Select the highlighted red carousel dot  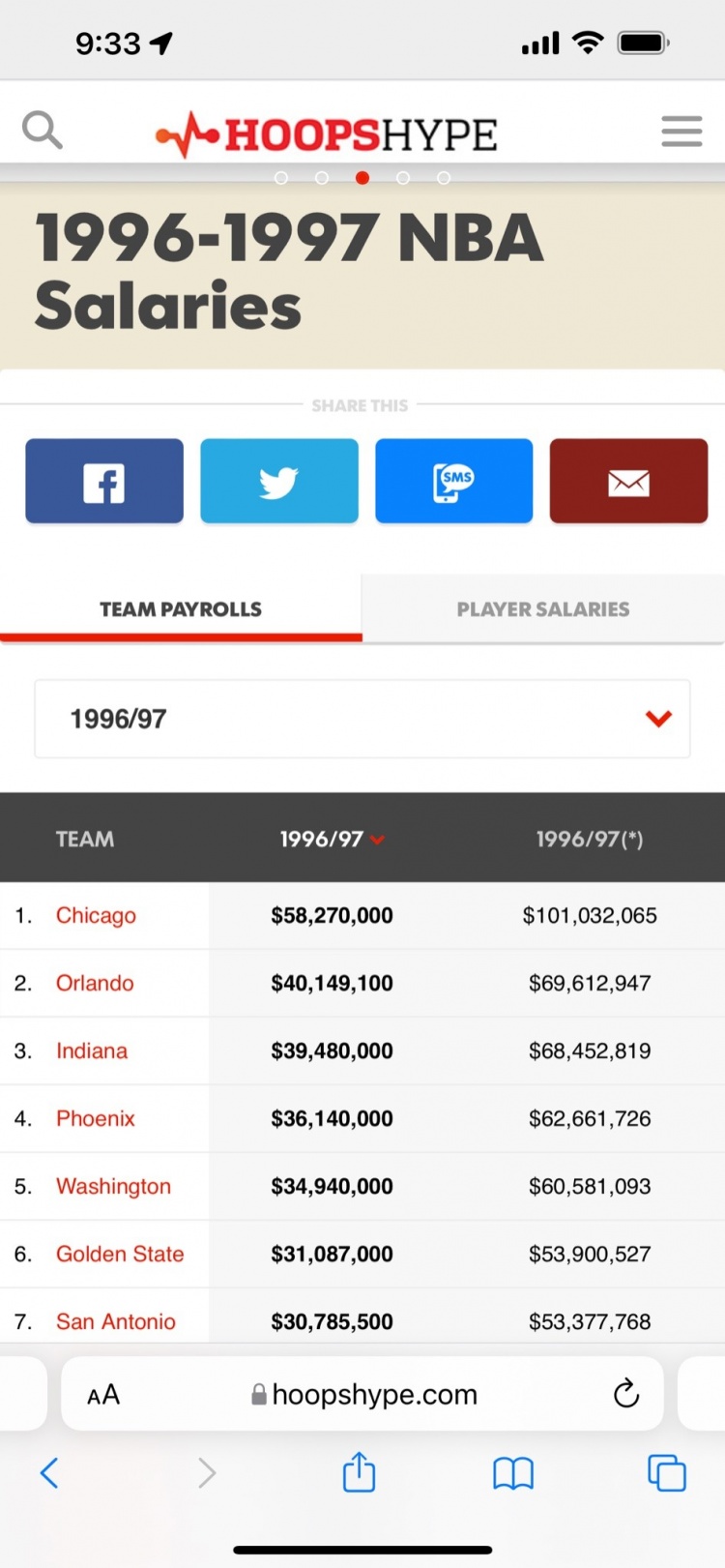(362, 178)
